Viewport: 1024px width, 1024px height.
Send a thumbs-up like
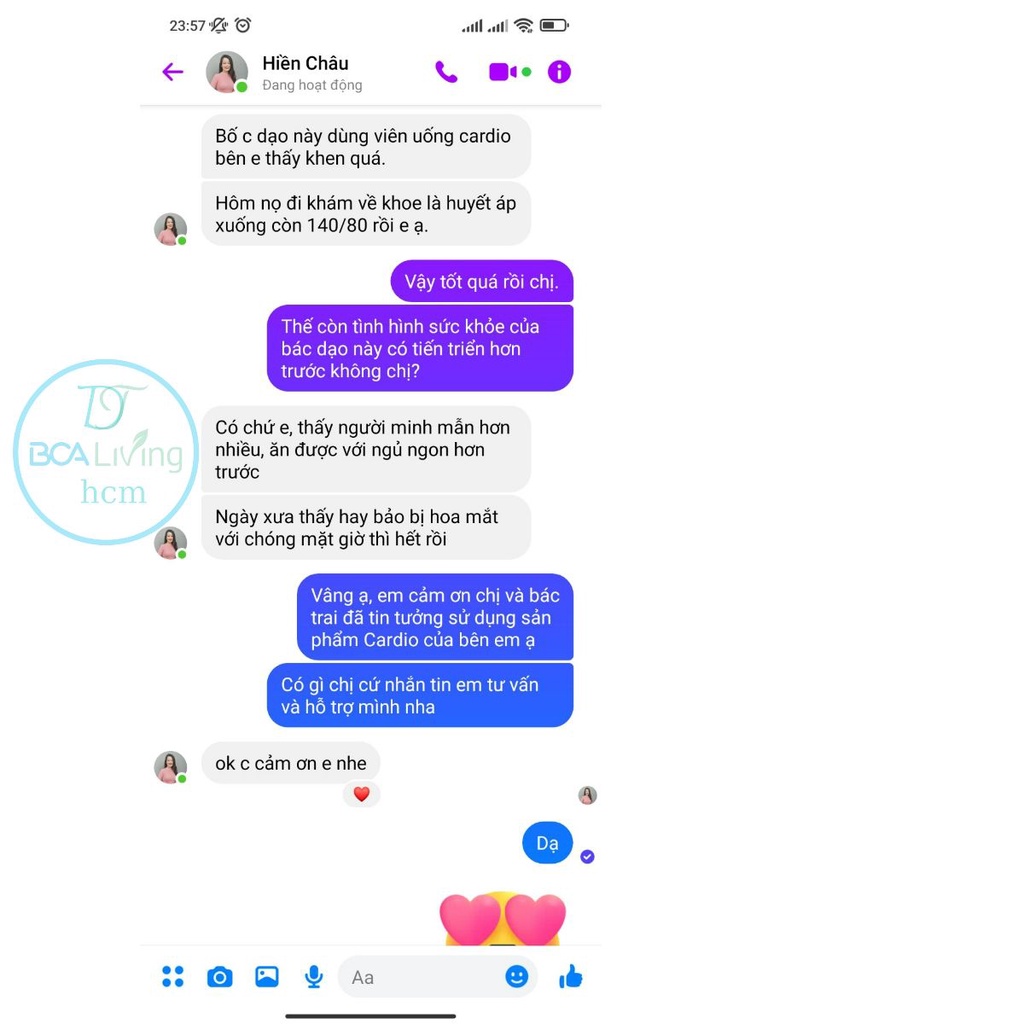click(x=571, y=976)
